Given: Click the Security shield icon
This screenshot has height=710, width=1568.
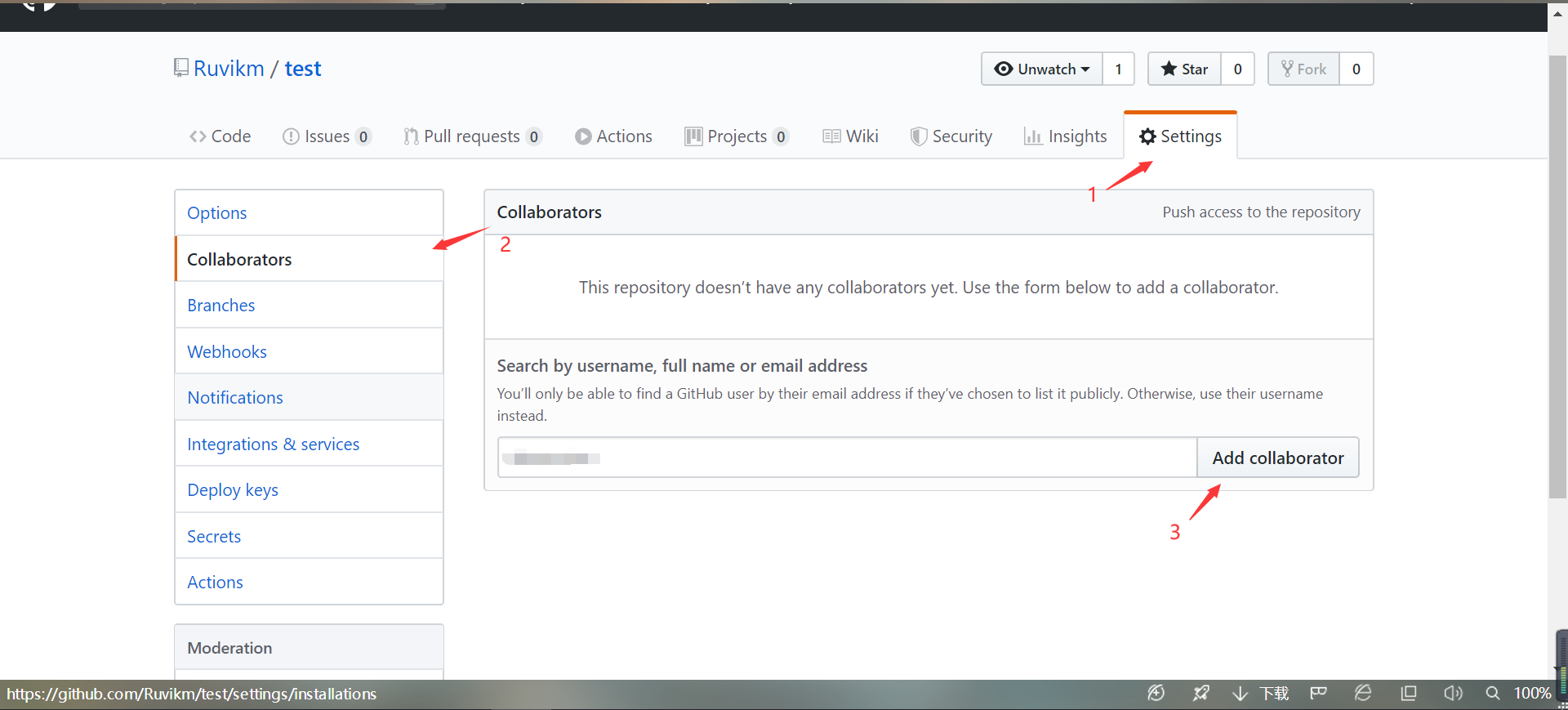Looking at the screenshot, I should (919, 136).
